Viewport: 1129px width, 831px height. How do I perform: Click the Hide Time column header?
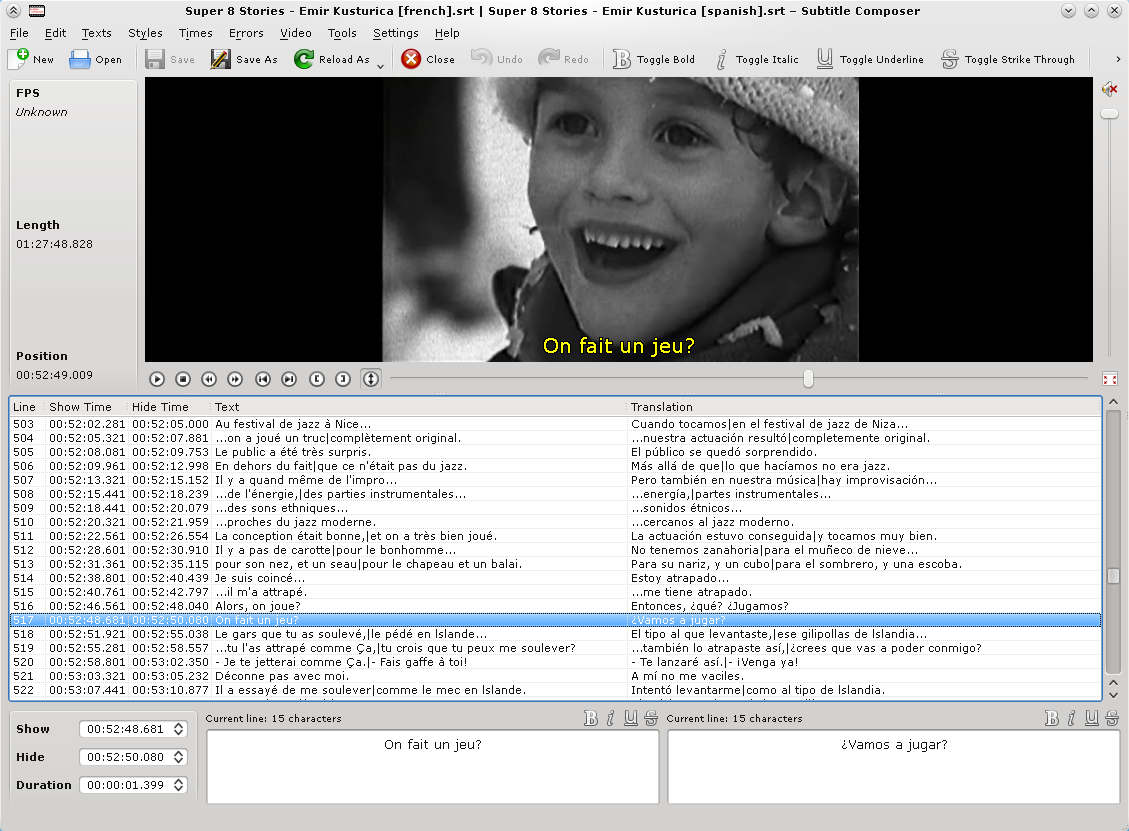[168, 407]
